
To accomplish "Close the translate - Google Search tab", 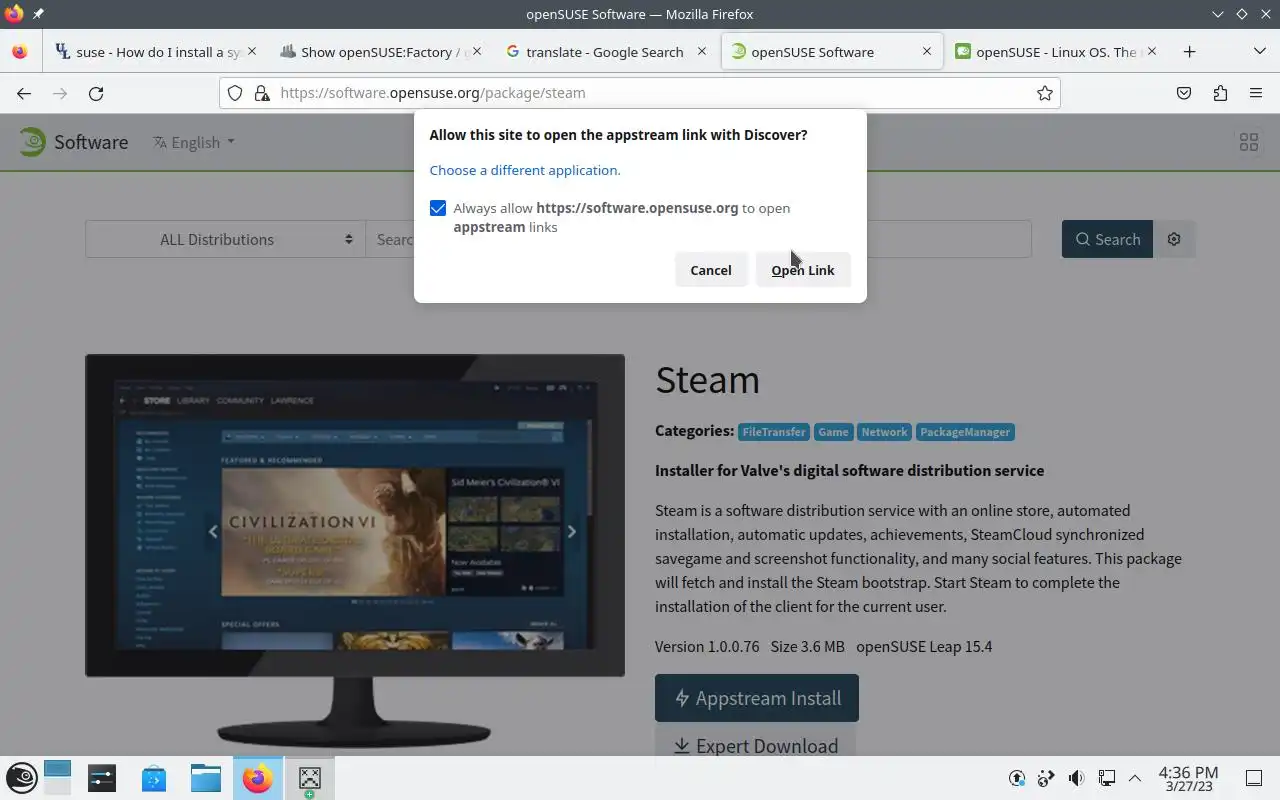I will [x=702, y=52].
